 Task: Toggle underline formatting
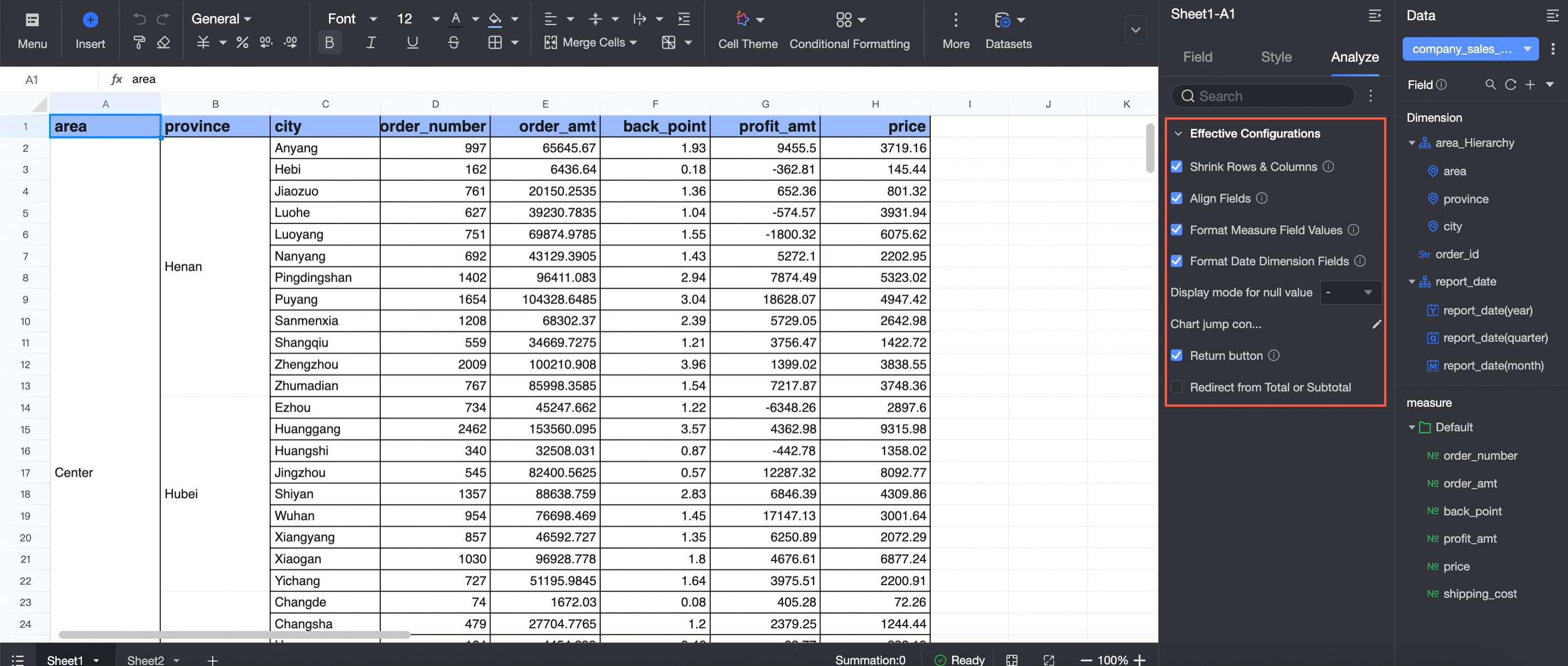tap(412, 42)
